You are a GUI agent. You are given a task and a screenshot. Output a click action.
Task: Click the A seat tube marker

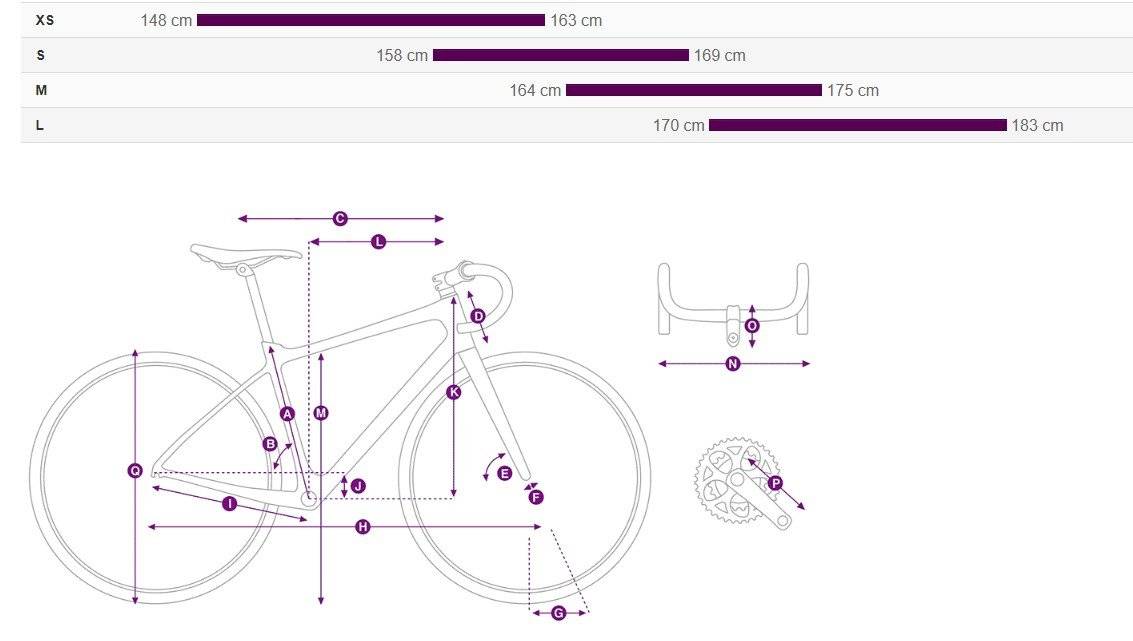click(x=288, y=414)
